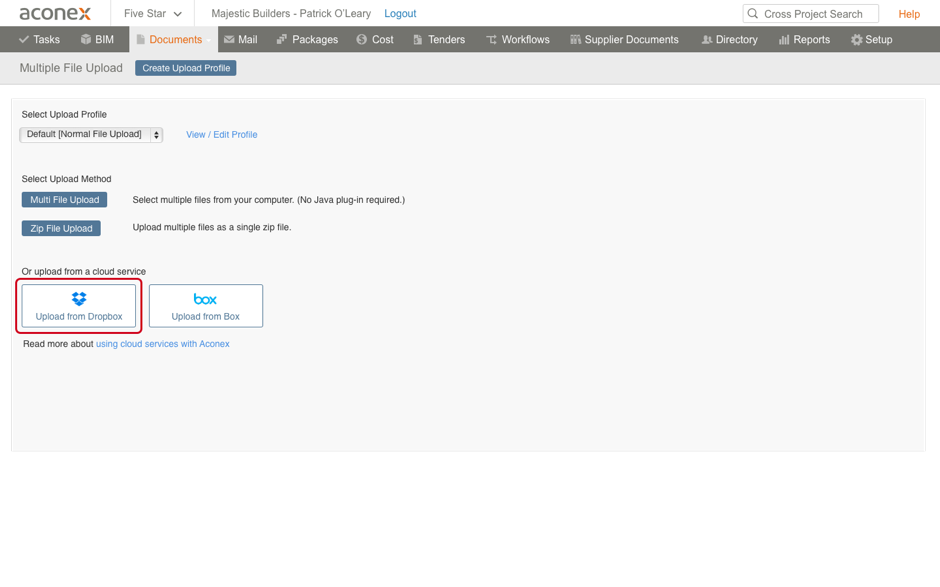The image size is (940, 587).
Task: Click the Logout link
Action: click(400, 13)
